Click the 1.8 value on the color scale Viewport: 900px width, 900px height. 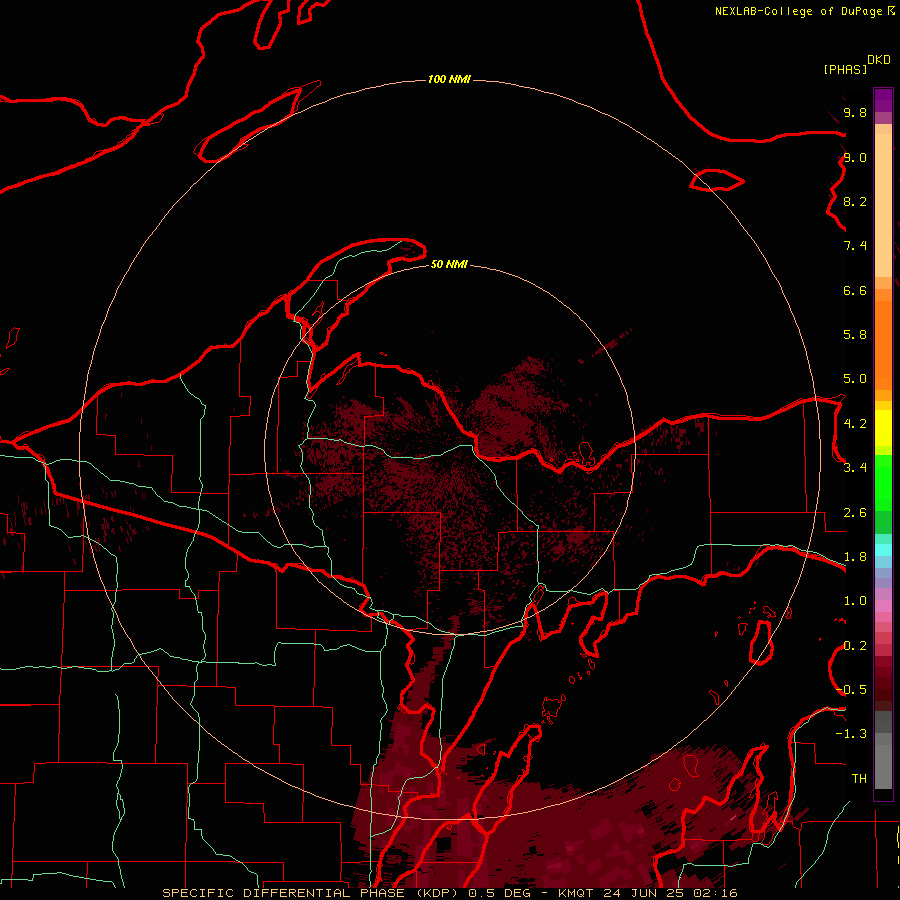click(855, 557)
